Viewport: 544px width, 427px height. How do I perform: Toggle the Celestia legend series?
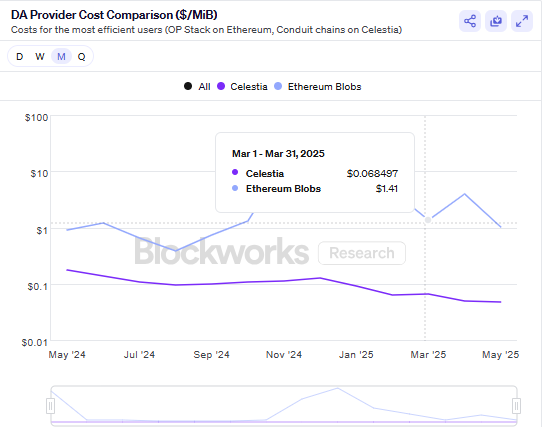coord(242,86)
